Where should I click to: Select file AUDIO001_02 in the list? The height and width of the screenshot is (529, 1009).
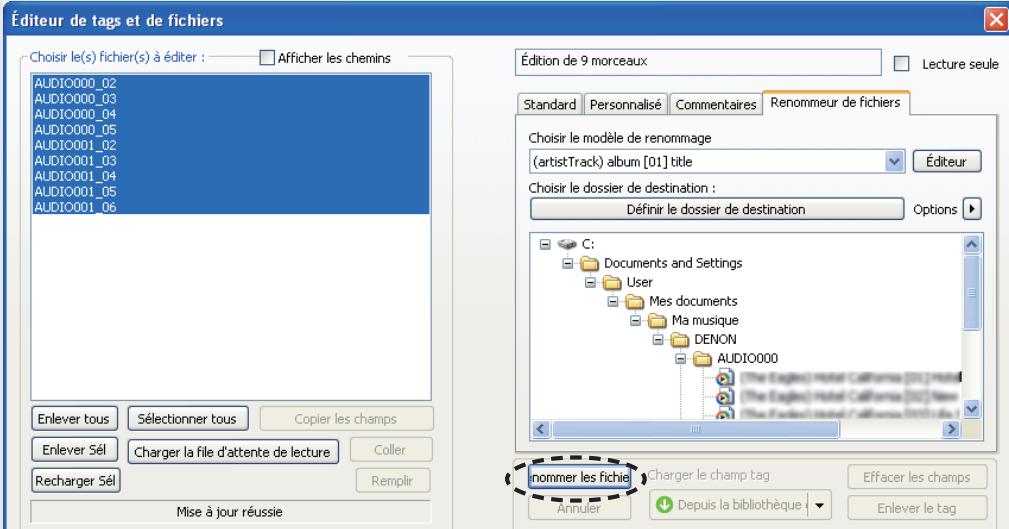pos(231,145)
